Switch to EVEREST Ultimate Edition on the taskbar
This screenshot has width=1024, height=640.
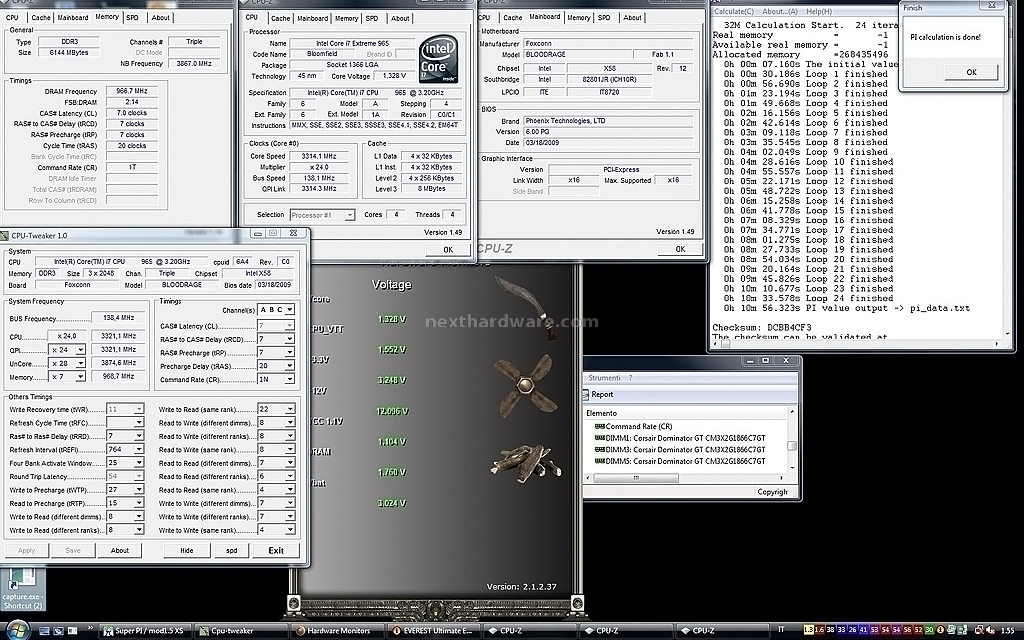point(432,631)
